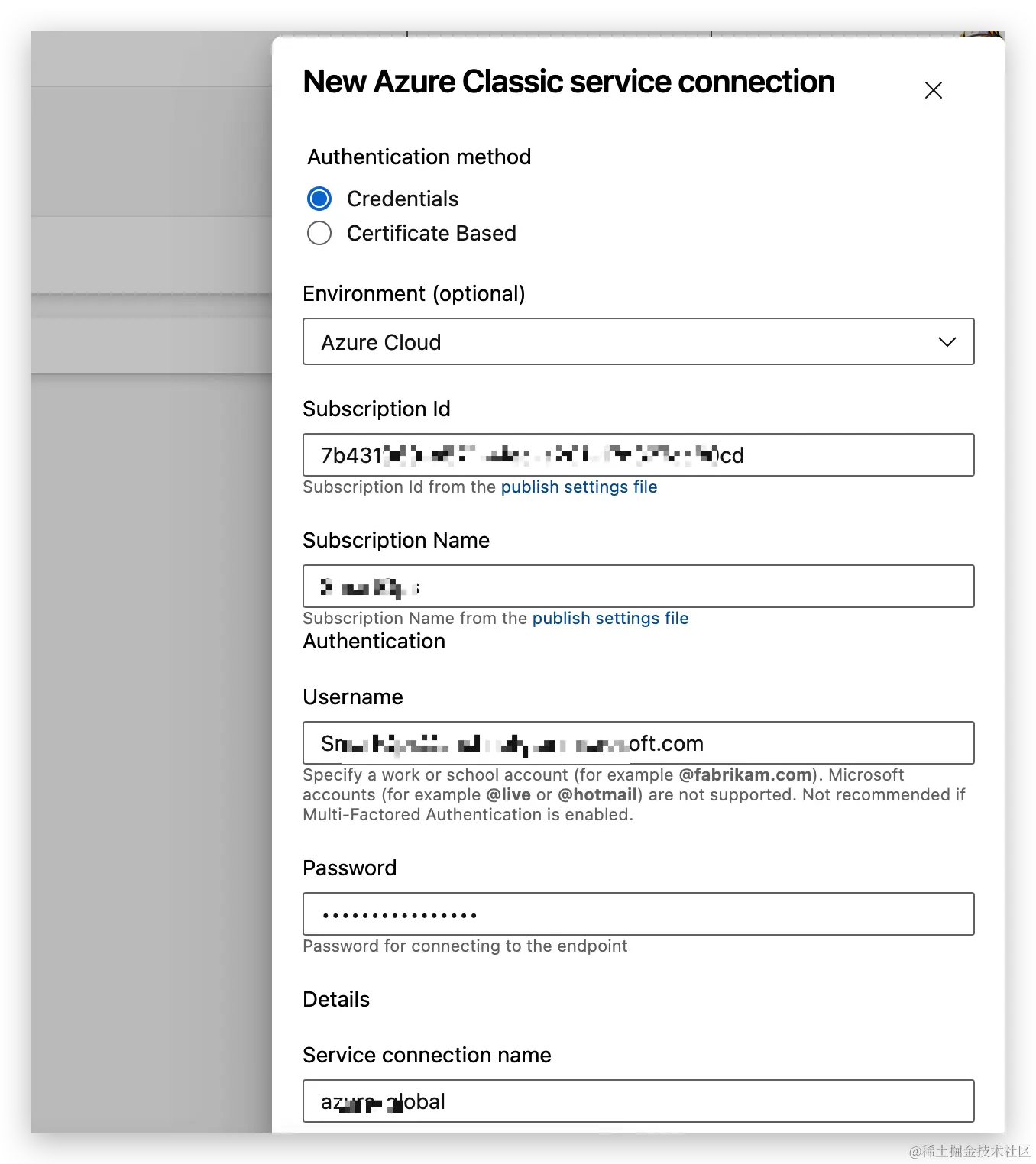Click the "Service connection name" label

pos(426,1056)
